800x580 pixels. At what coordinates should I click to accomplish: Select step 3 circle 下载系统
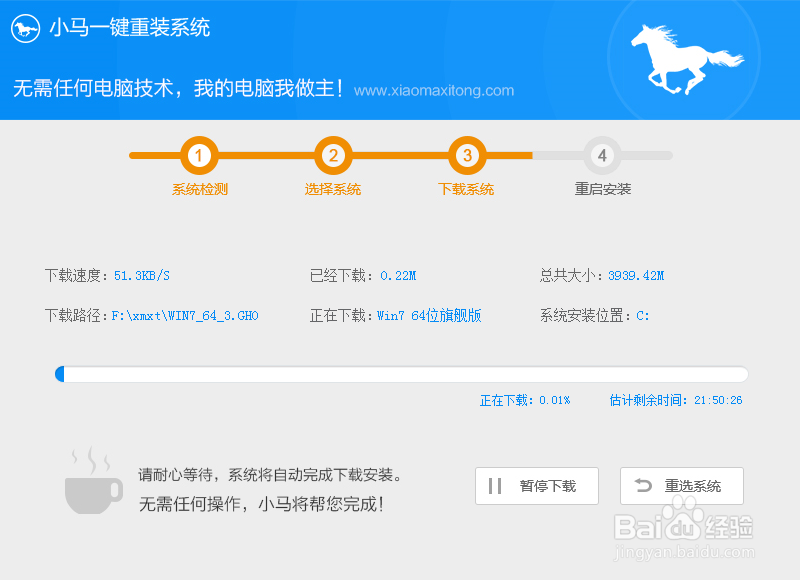point(467,155)
